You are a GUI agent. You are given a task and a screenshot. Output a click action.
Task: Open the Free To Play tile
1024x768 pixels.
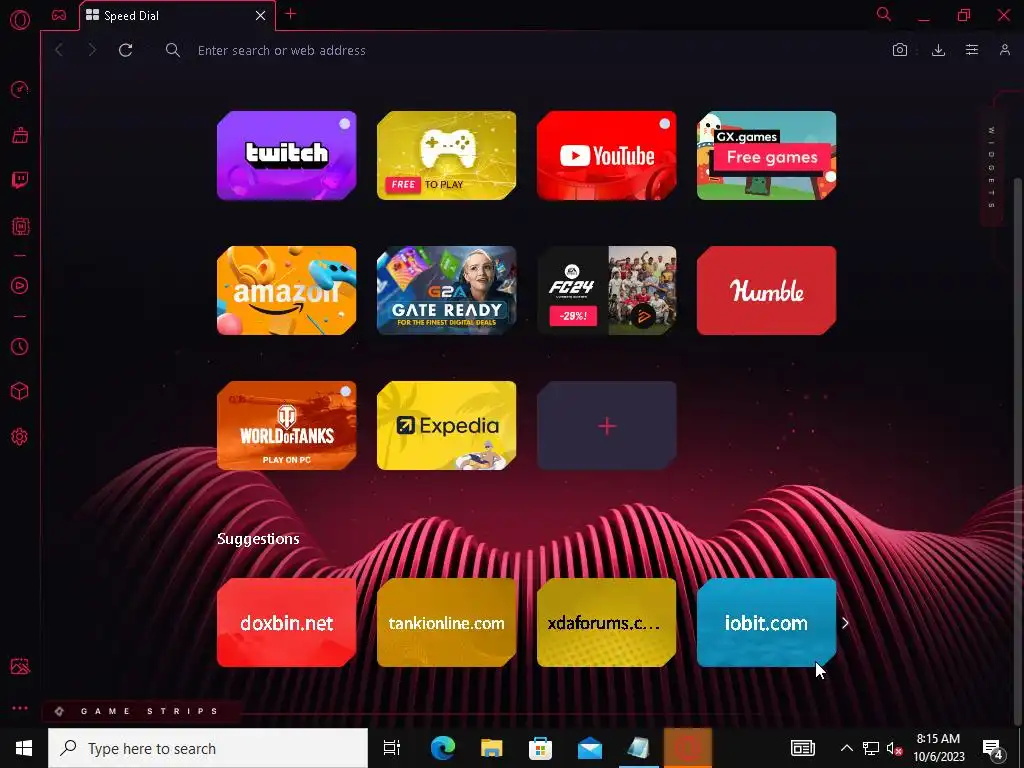click(447, 155)
